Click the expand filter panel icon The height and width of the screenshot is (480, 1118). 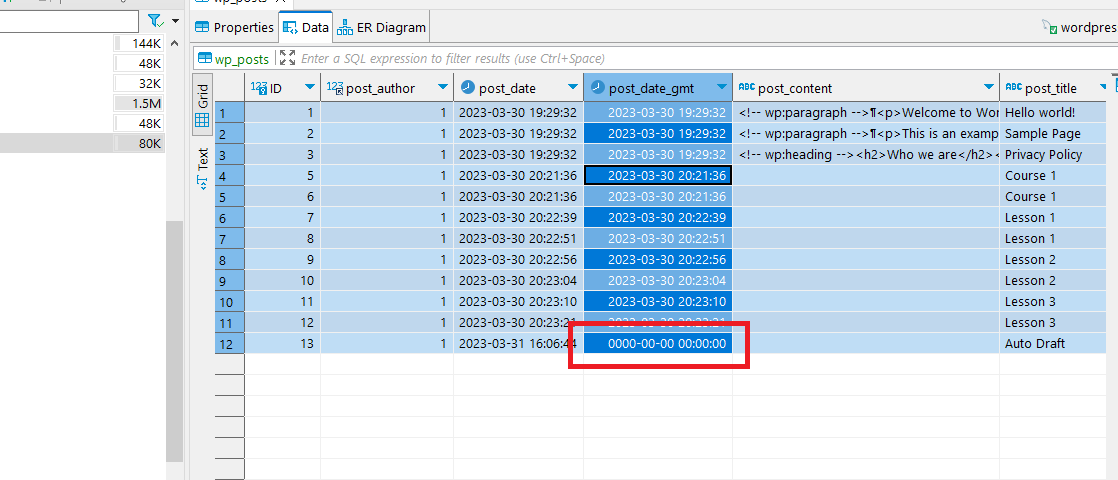click(287, 58)
